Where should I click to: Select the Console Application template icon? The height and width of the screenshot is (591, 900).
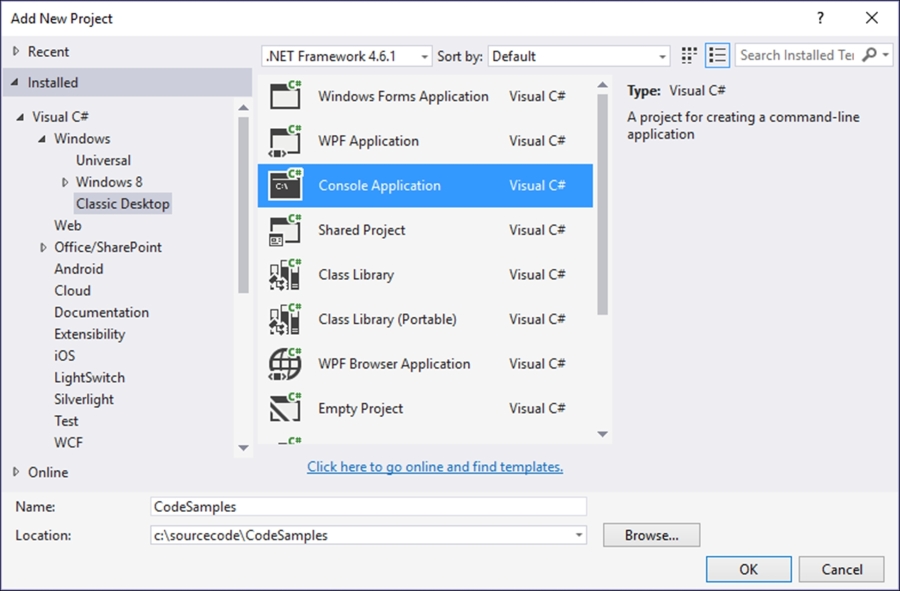(285, 186)
